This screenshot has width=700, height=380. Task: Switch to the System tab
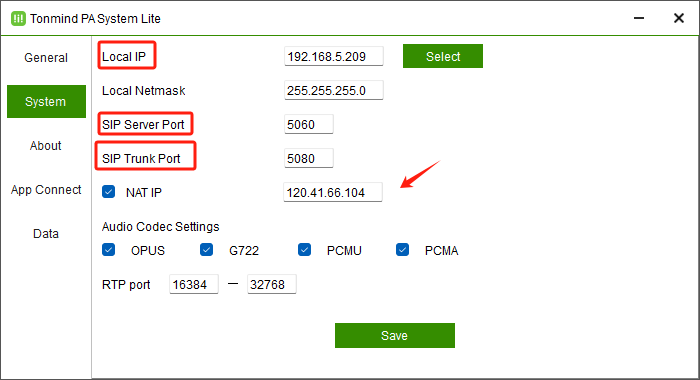click(x=46, y=101)
